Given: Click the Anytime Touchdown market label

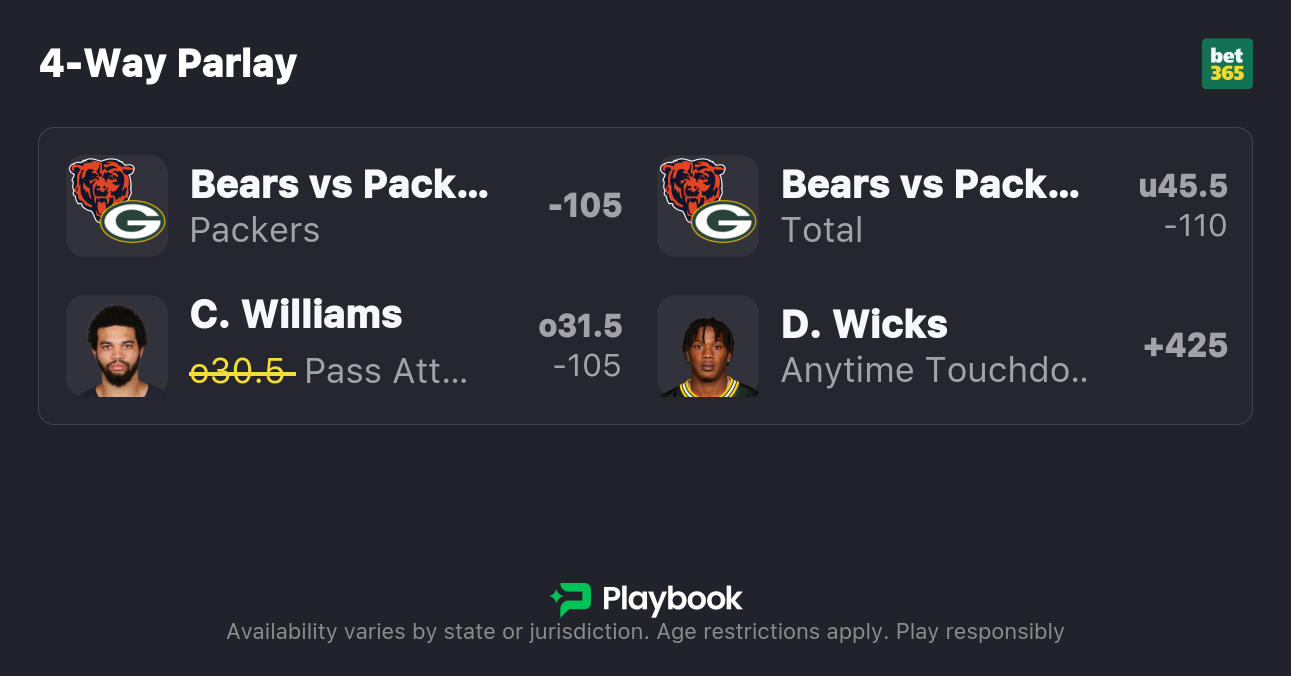Looking at the screenshot, I should [x=934, y=370].
